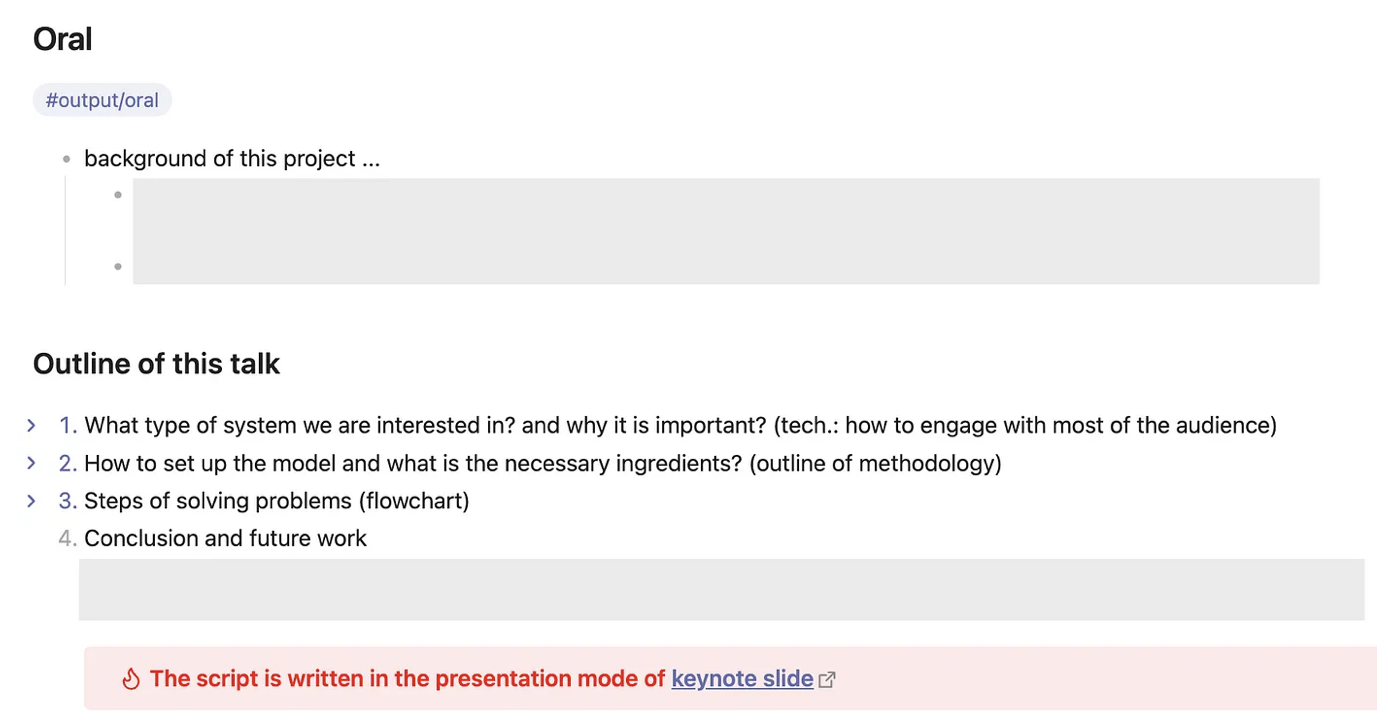Click the list number '3.' marker
The height and width of the screenshot is (726, 1388).
68,501
